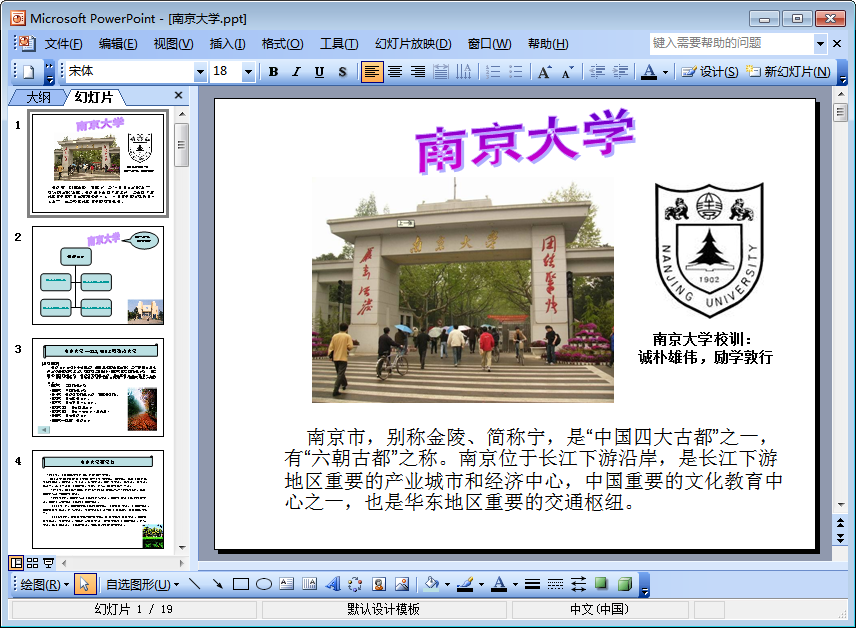This screenshot has height=628, width=856.
Task: Insert Clip Art
Action: 379,585
